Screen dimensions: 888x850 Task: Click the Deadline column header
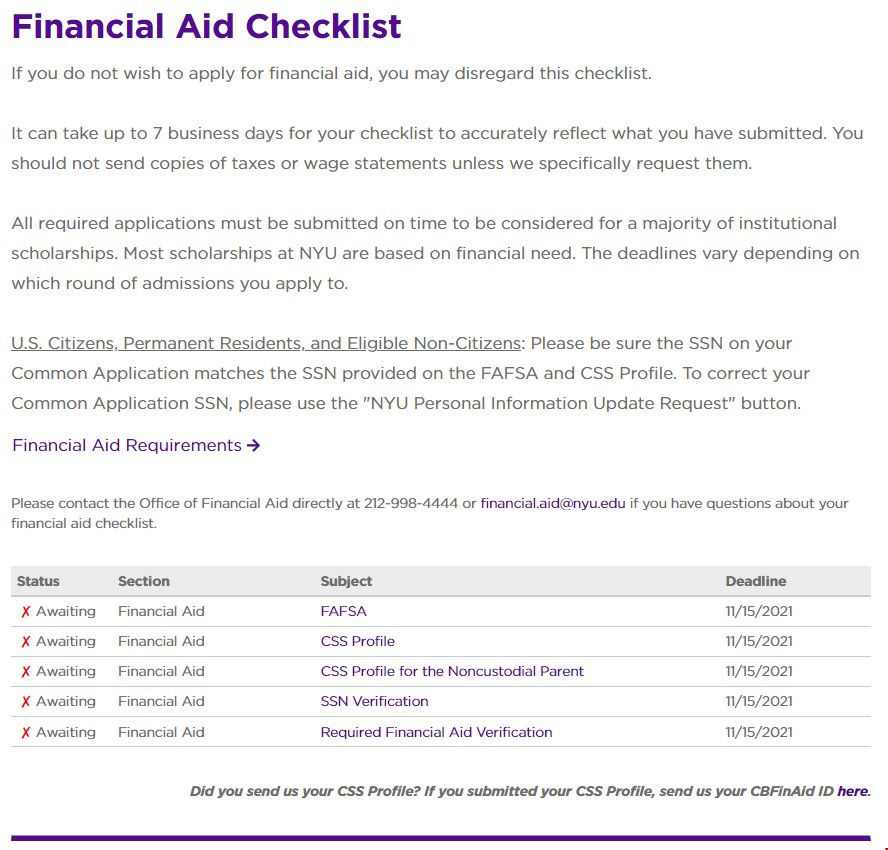point(755,581)
